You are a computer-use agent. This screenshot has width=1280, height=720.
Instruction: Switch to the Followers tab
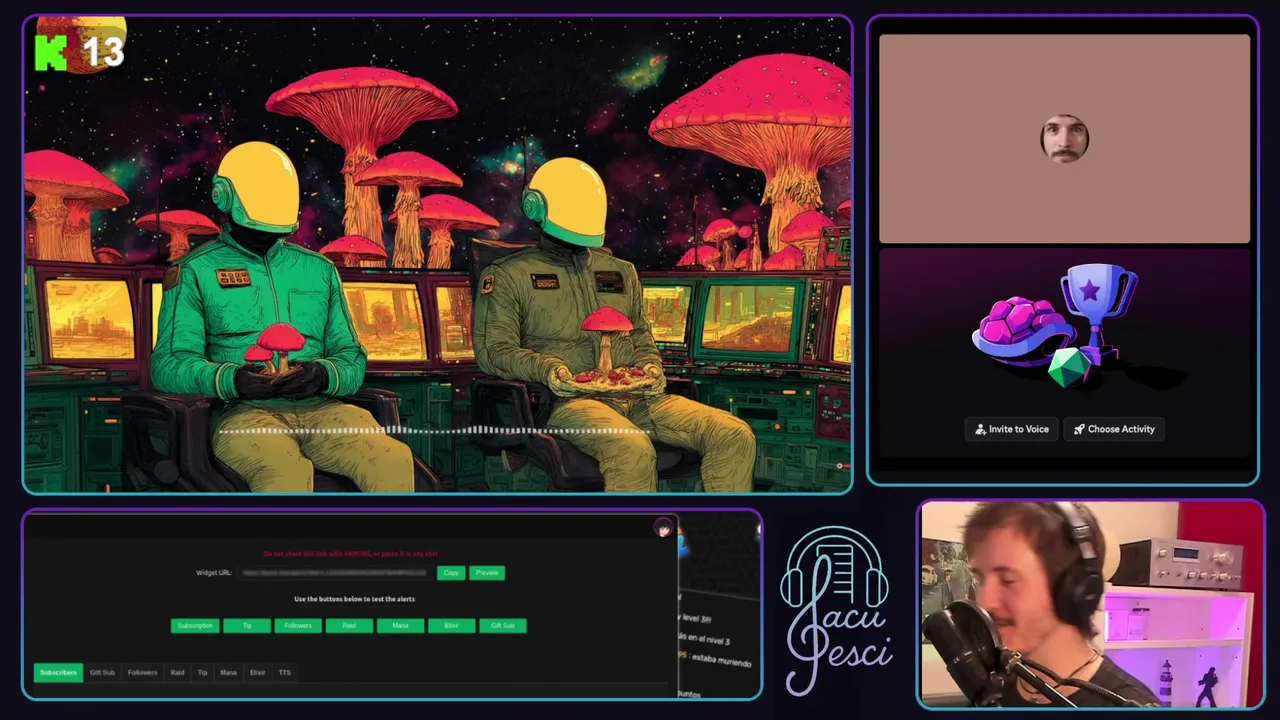(x=142, y=672)
